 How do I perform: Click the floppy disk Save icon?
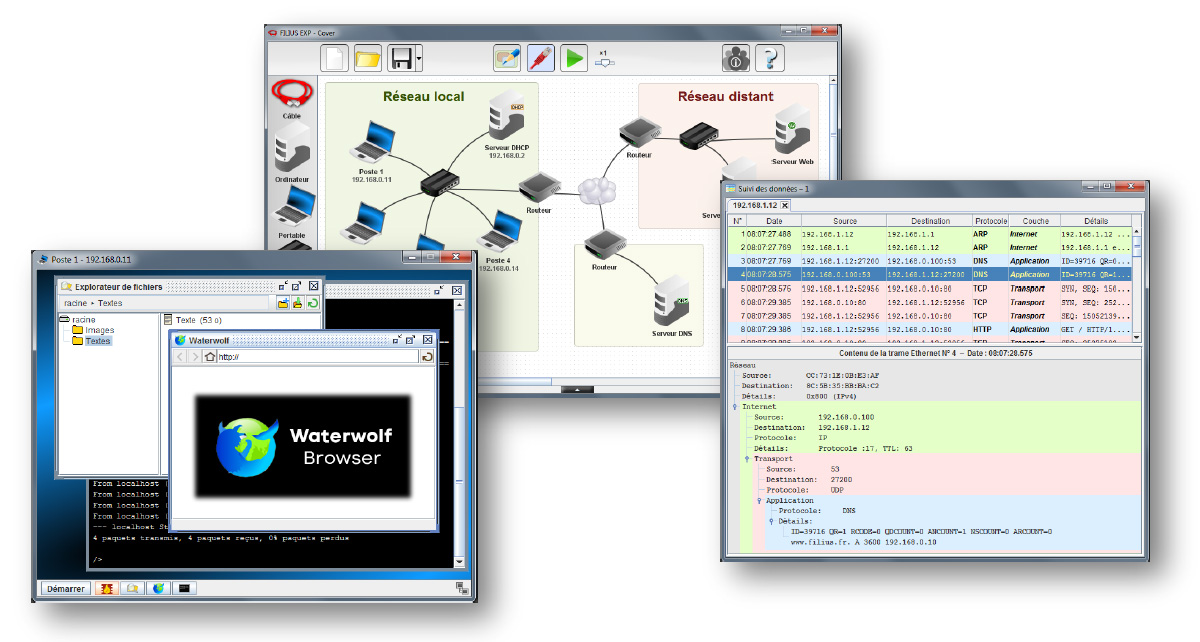coord(400,59)
